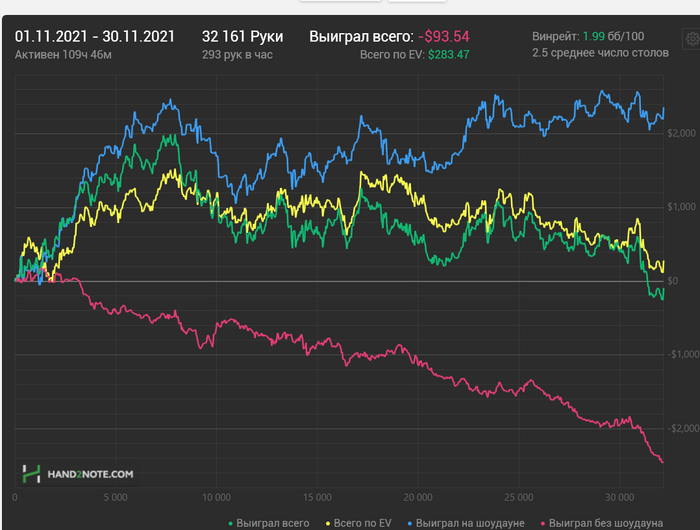The image size is (700, 530).
Task: Click the 15 000 x-axis label
Action: click(x=317, y=497)
